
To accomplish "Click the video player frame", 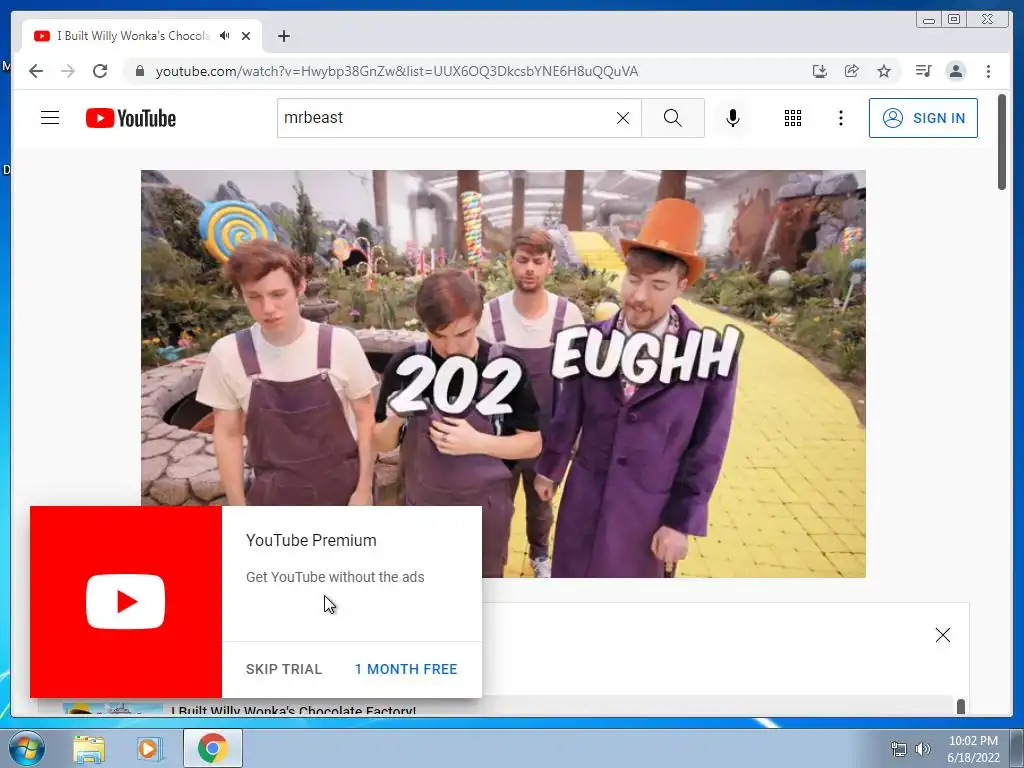I will pyautogui.click(x=504, y=374).
